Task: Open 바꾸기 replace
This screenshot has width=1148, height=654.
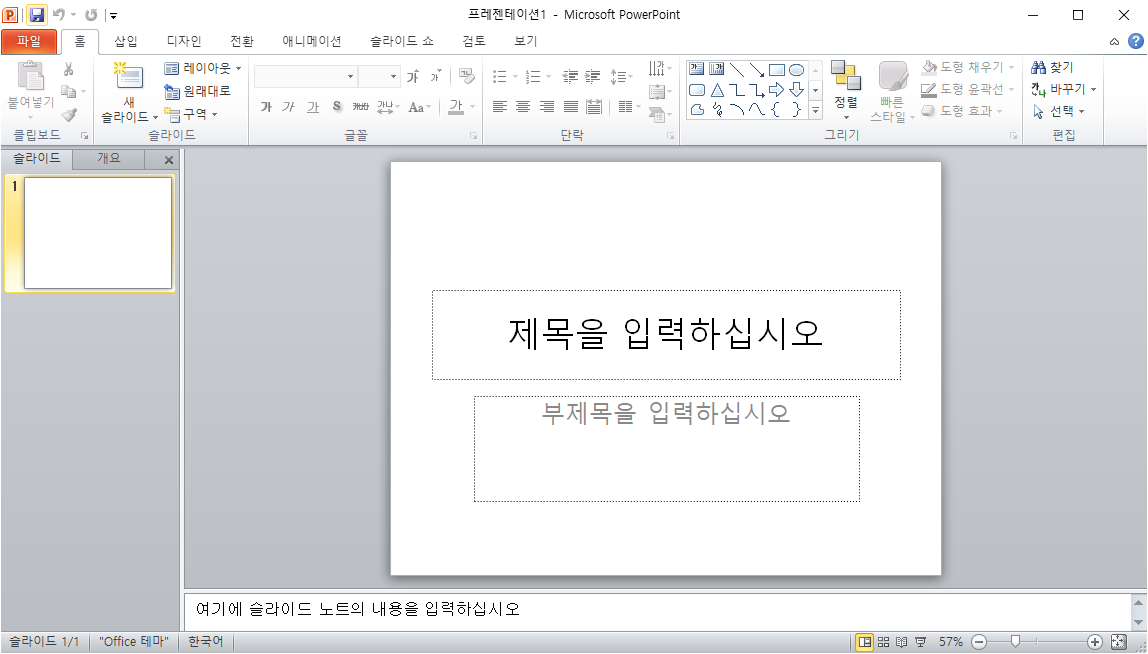Action: [x=1064, y=89]
